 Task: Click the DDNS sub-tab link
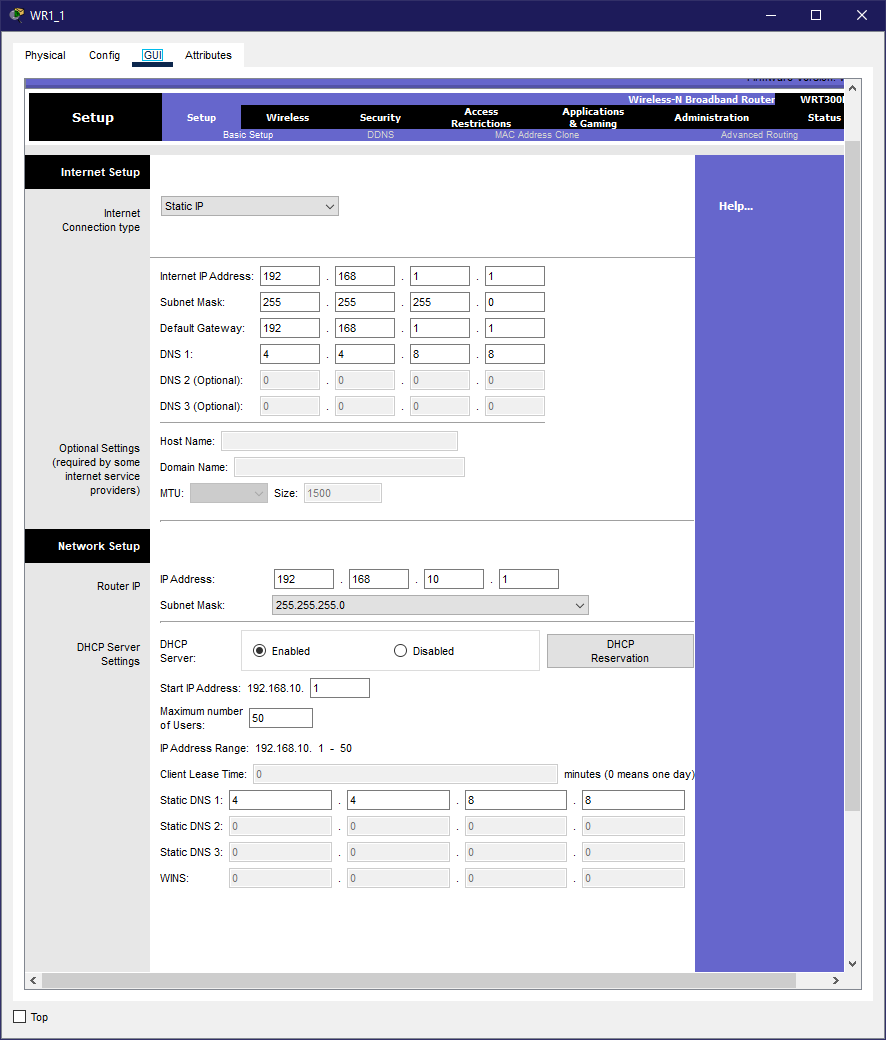380,135
